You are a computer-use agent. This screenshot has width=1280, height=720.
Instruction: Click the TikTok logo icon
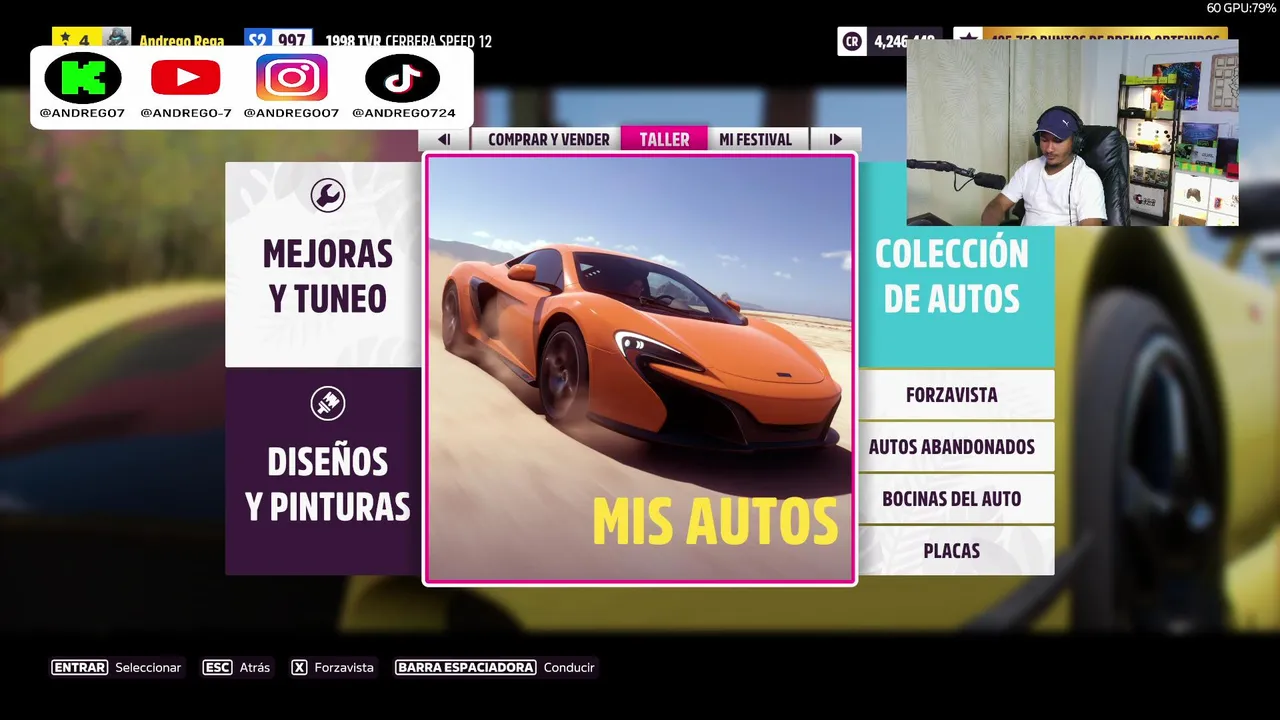(402, 78)
